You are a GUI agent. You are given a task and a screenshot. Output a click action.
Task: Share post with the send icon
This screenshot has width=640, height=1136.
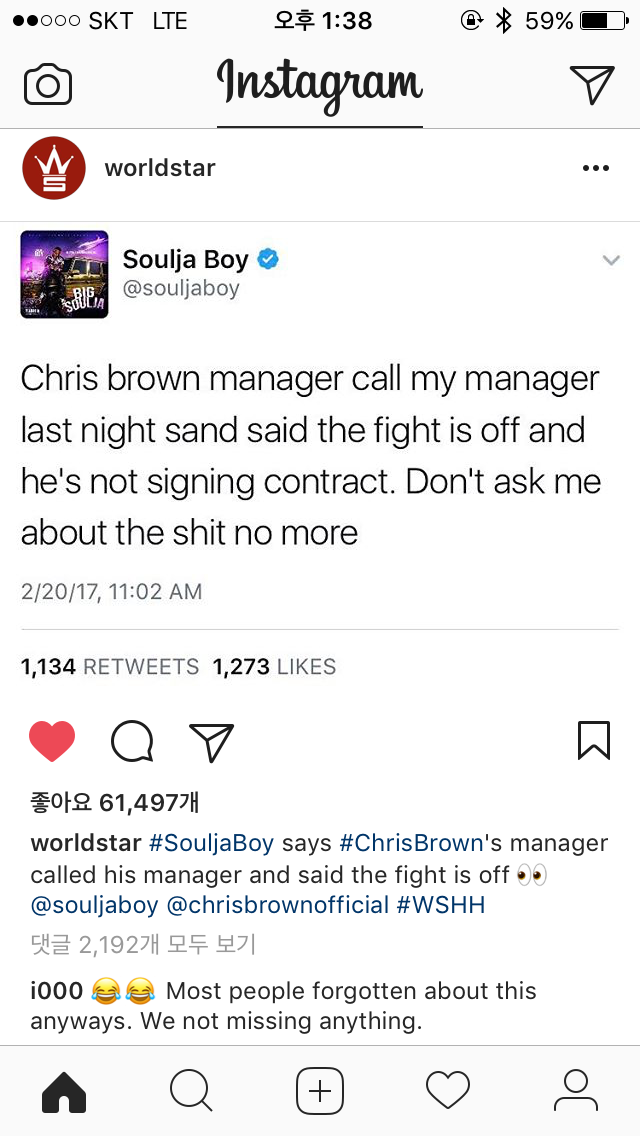pyautogui.click(x=211, y=742)
